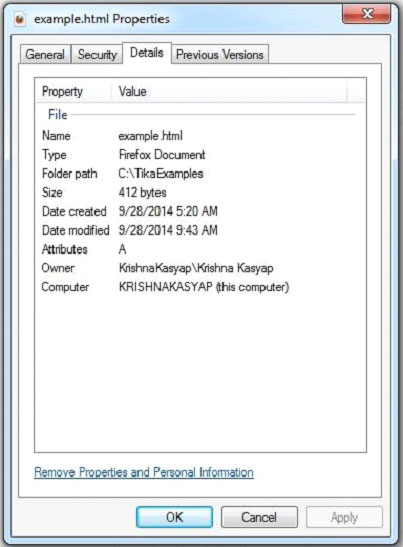The width and height of the screenshot is (403, 547).
Task: Click the KrishnaKasyap\Krishna Kasyap owner value
Action: tap(196, 268)
